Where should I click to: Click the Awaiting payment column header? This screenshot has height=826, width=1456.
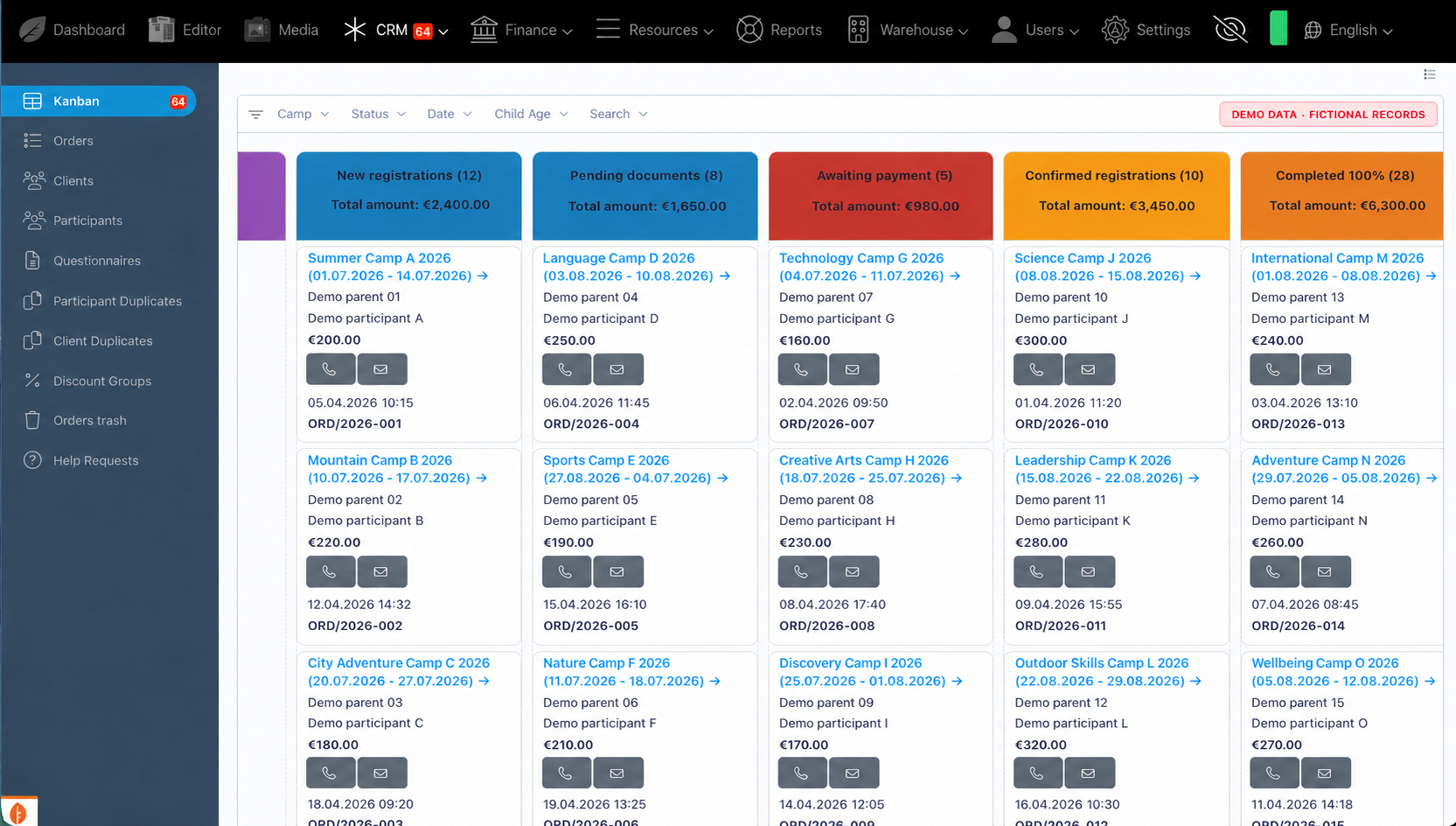[881, 196]
